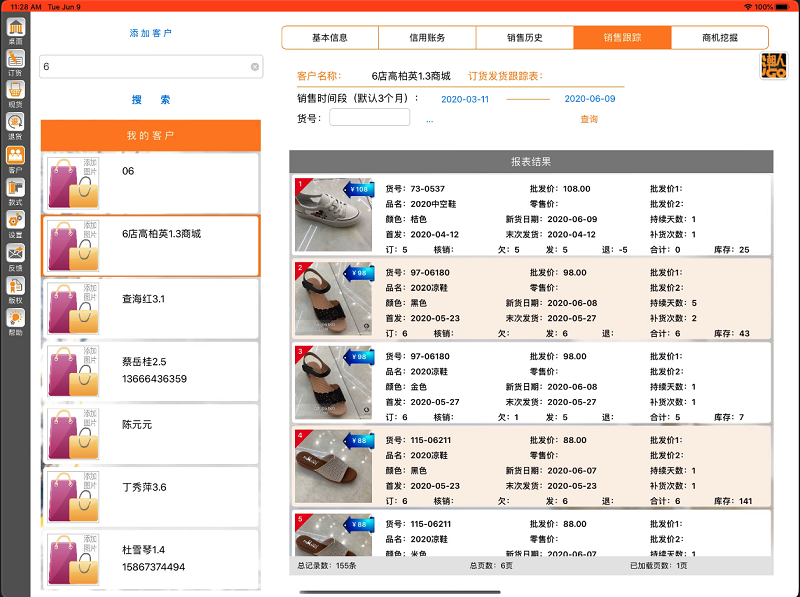The width and height of the screenshot is (800, 597).
Task: Click the 搜索 search button
Action: 151,100
